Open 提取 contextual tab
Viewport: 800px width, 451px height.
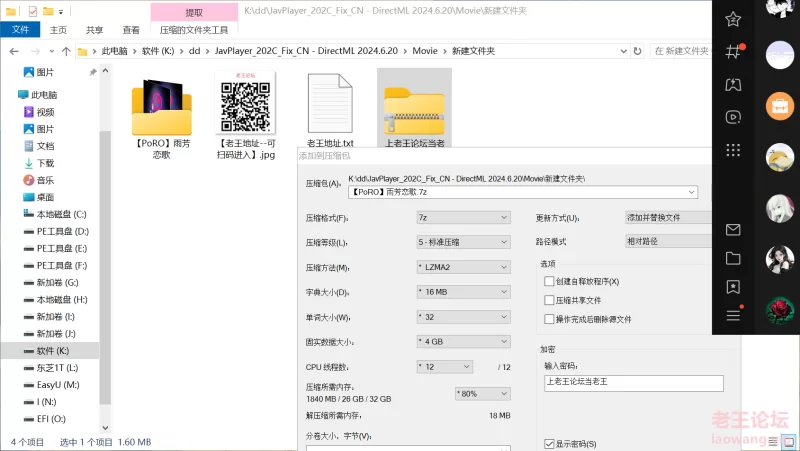click(194, 13)
